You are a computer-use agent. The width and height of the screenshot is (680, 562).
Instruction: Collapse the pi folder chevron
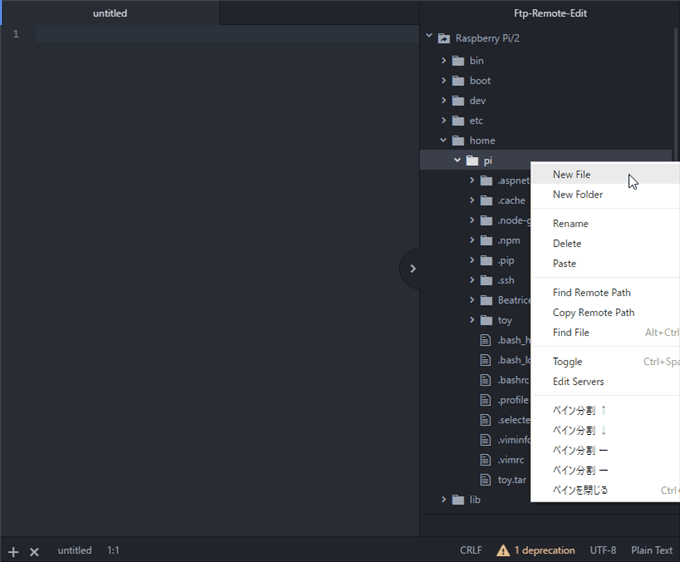click(457, 160)
